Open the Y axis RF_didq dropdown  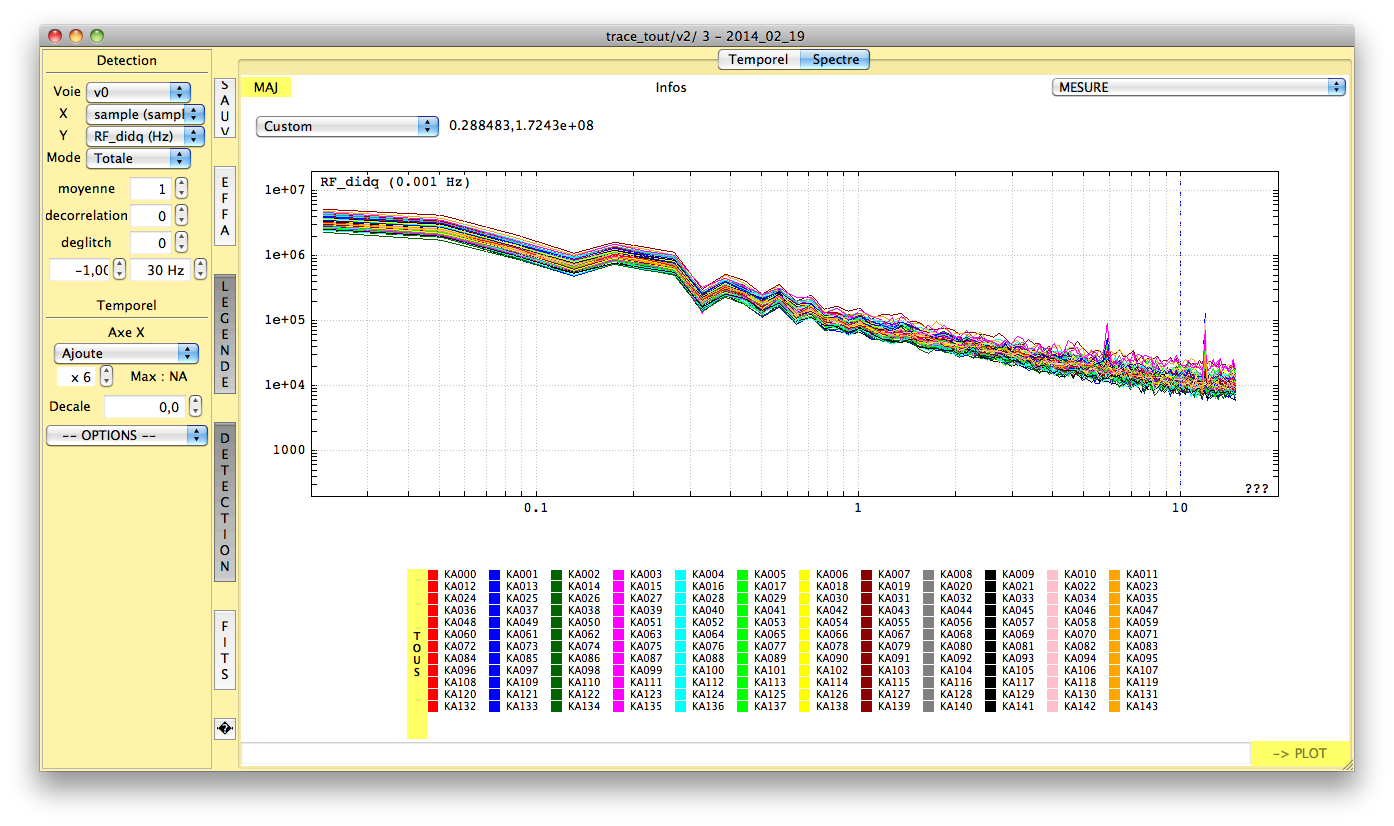(145, 136)
